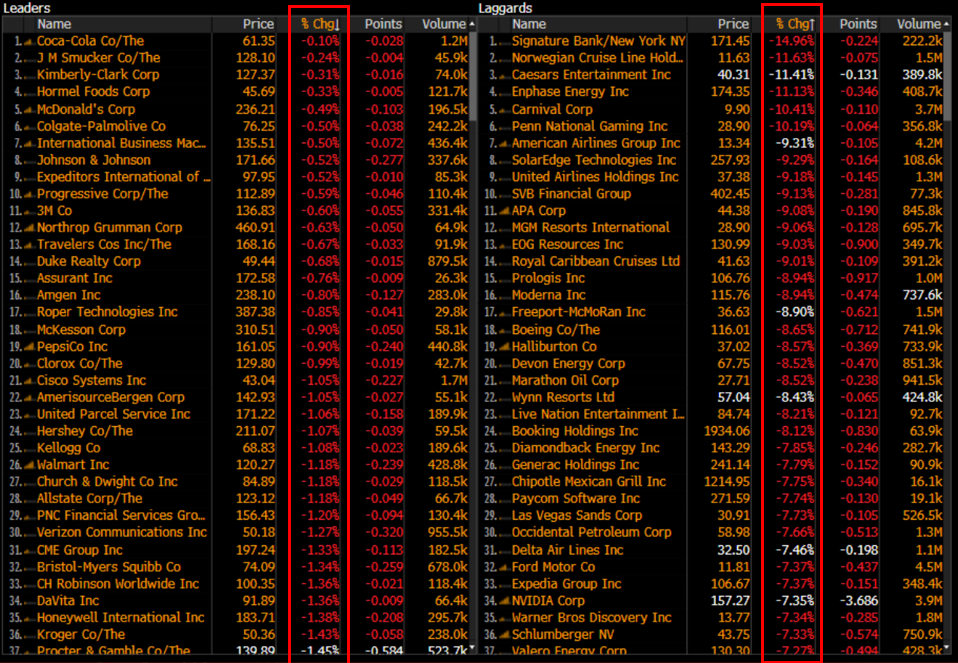The width and height of the screenshot is (958, 663).
Task: Select Moderna Inc name
Action: tap(549, 295)
